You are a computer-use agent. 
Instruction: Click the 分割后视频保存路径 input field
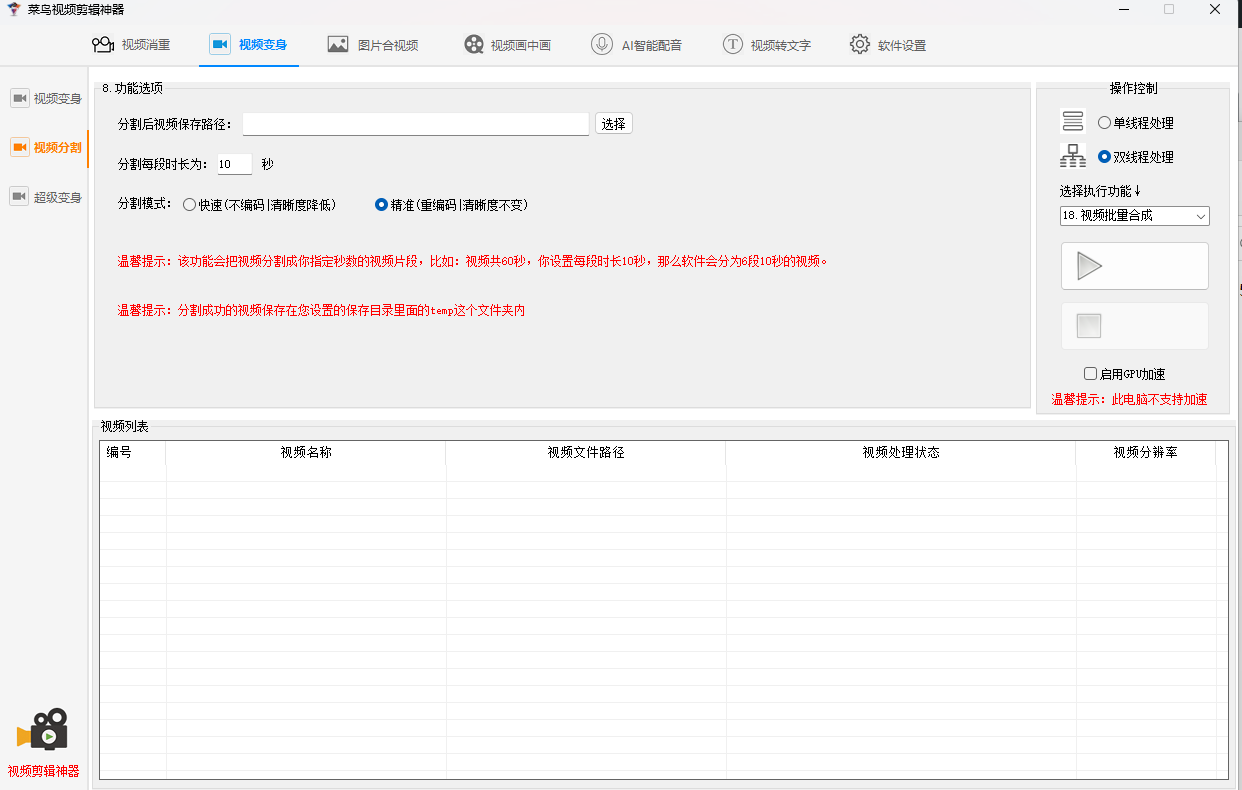pos(415,124)
